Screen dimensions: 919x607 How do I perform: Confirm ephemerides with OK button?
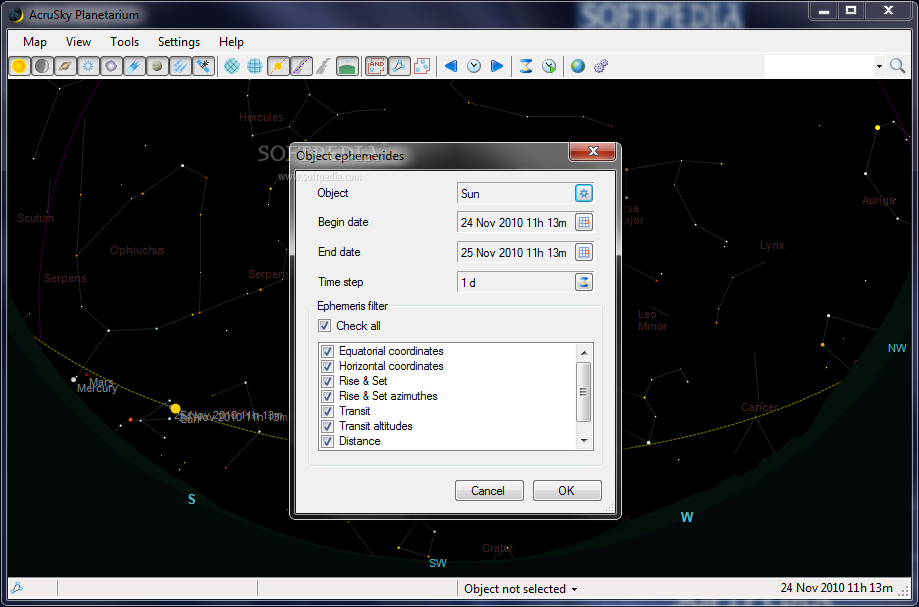point(567,491)
